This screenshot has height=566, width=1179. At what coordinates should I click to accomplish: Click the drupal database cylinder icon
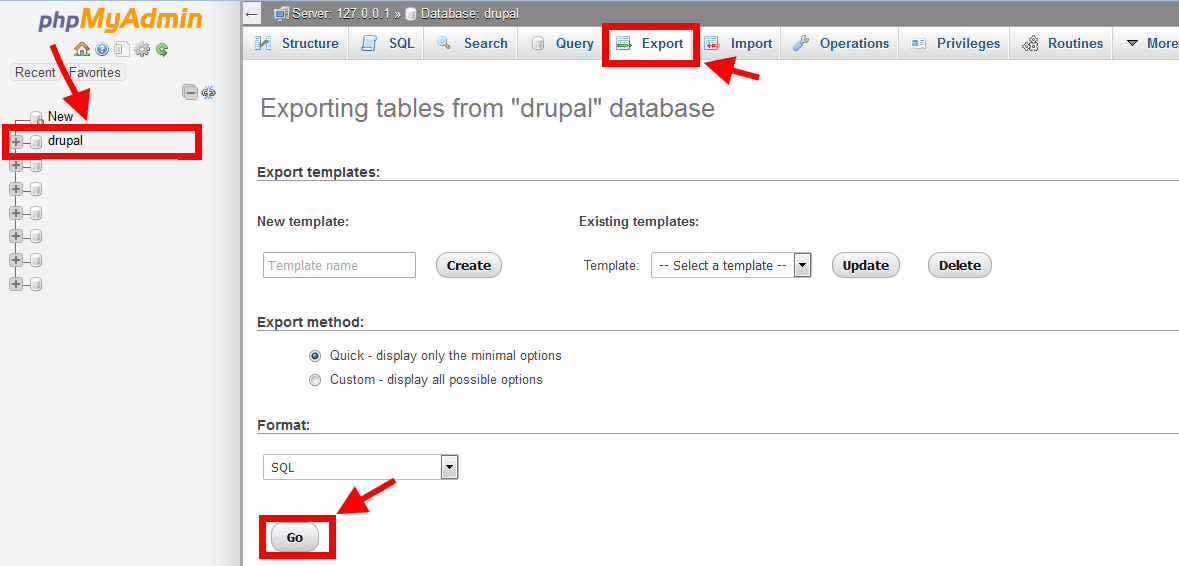(x=36, y=141)
